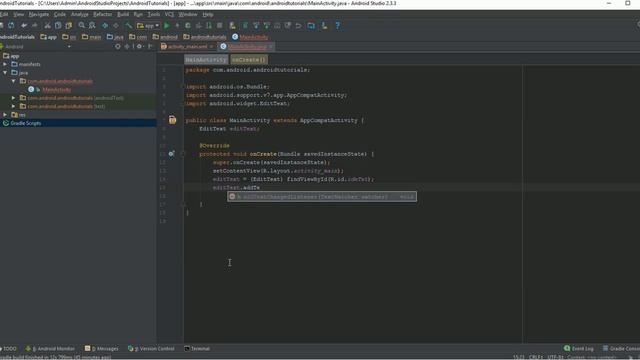Click the Paste clipboard icon

(x=69, y=25)
